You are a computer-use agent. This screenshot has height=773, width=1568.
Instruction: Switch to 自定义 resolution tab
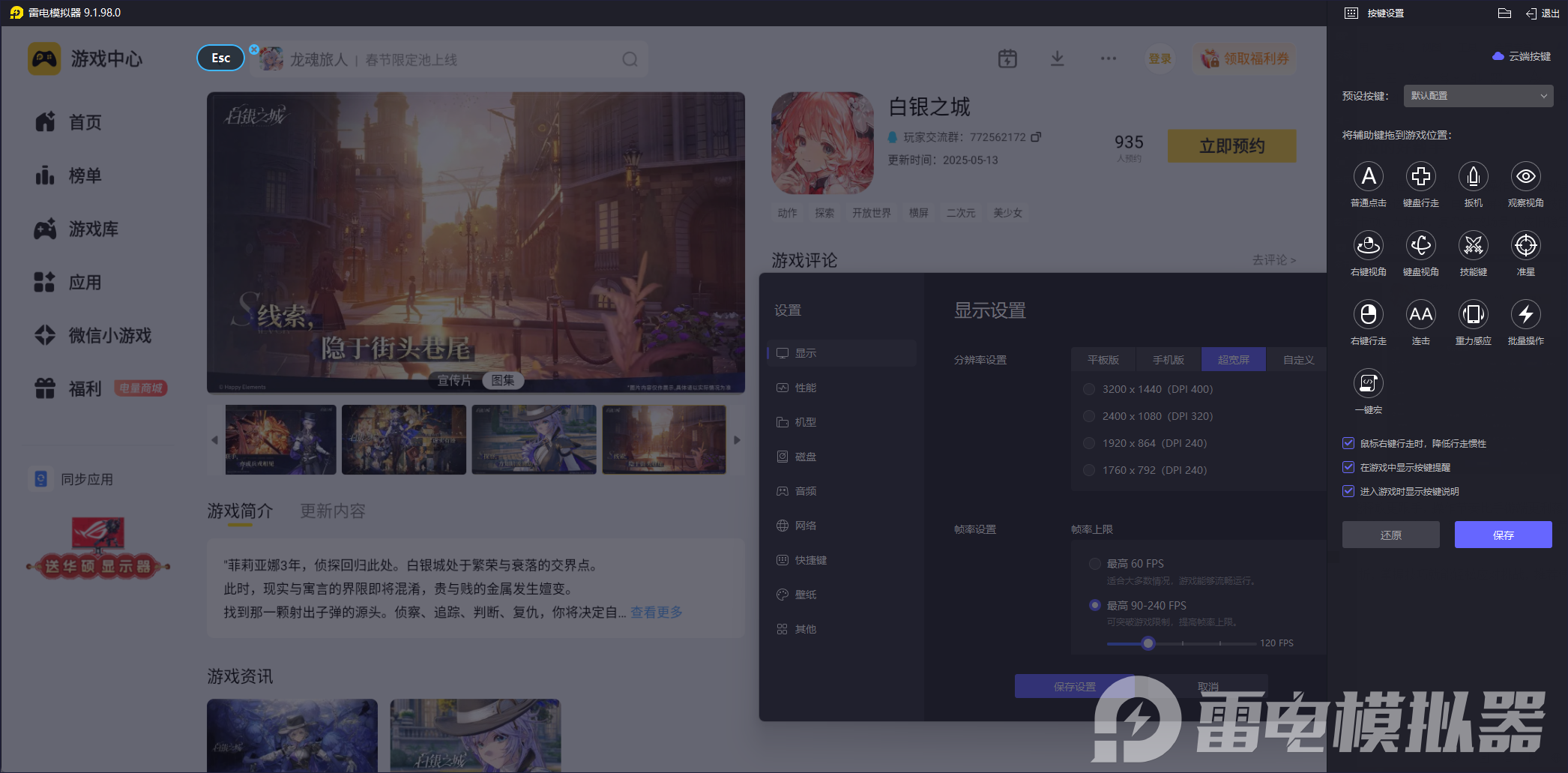(1298, 360)
